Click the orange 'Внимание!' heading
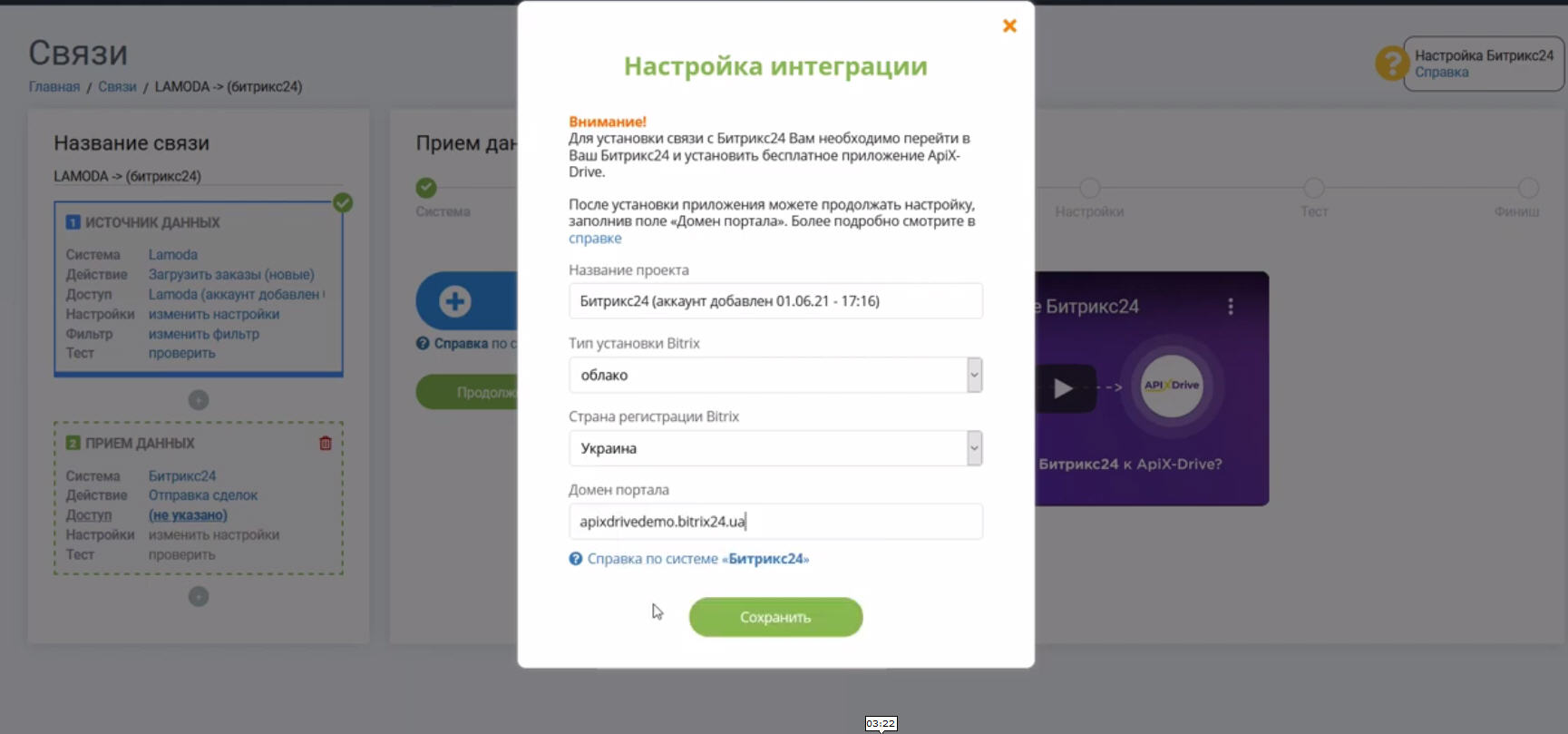 [608, 122]
